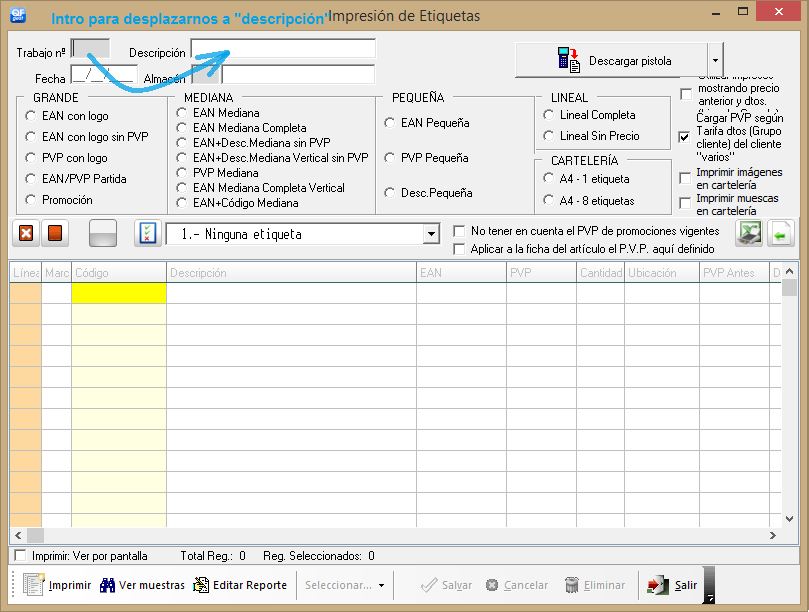Viewport: 809px width, 612px height.
Task: Select EAN con logo sin PVP
Action: click(x=30, y=137)
